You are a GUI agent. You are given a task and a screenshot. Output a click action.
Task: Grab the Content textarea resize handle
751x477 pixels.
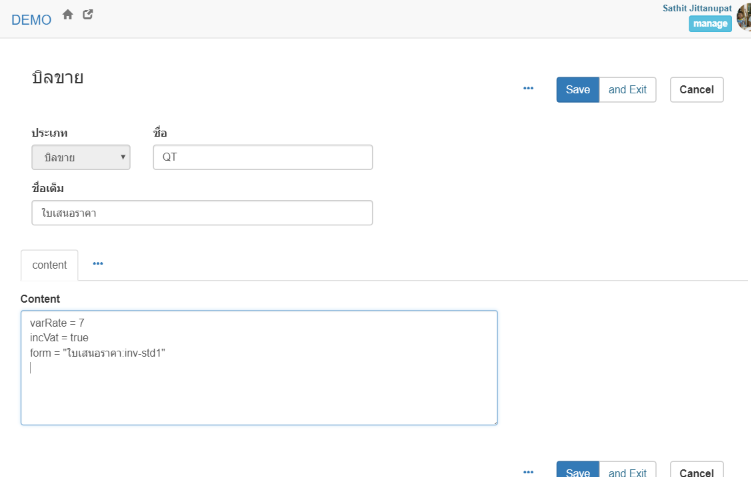(x=493, y=421)
